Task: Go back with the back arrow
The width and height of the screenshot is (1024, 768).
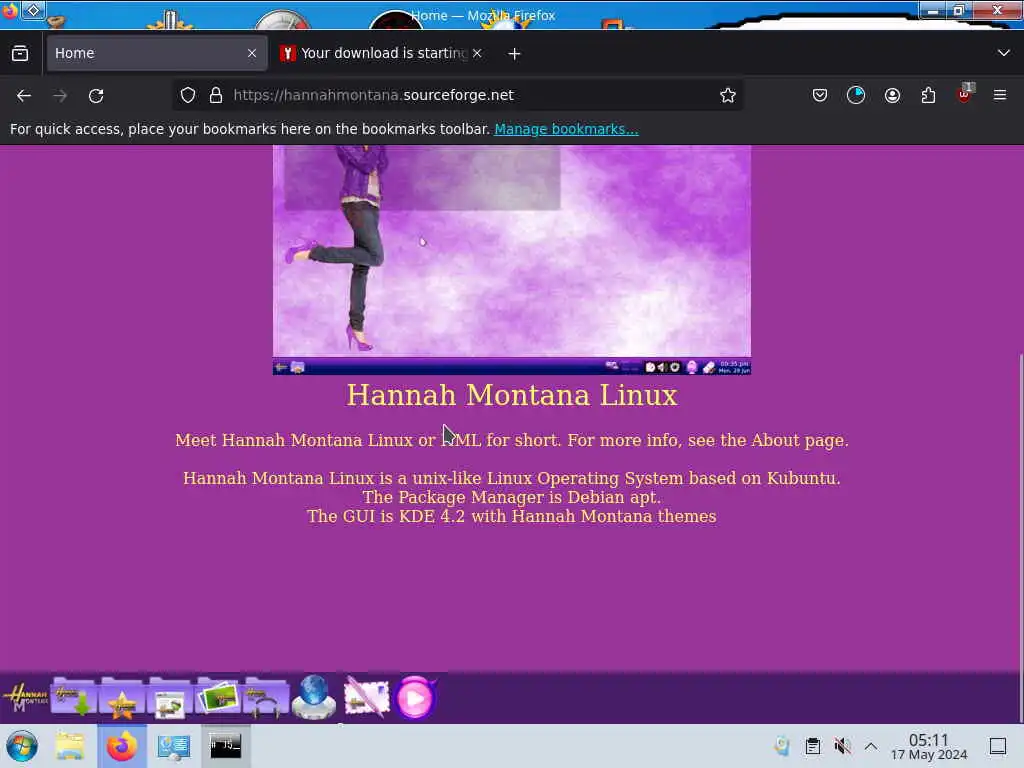Action: tap(24, 95)
